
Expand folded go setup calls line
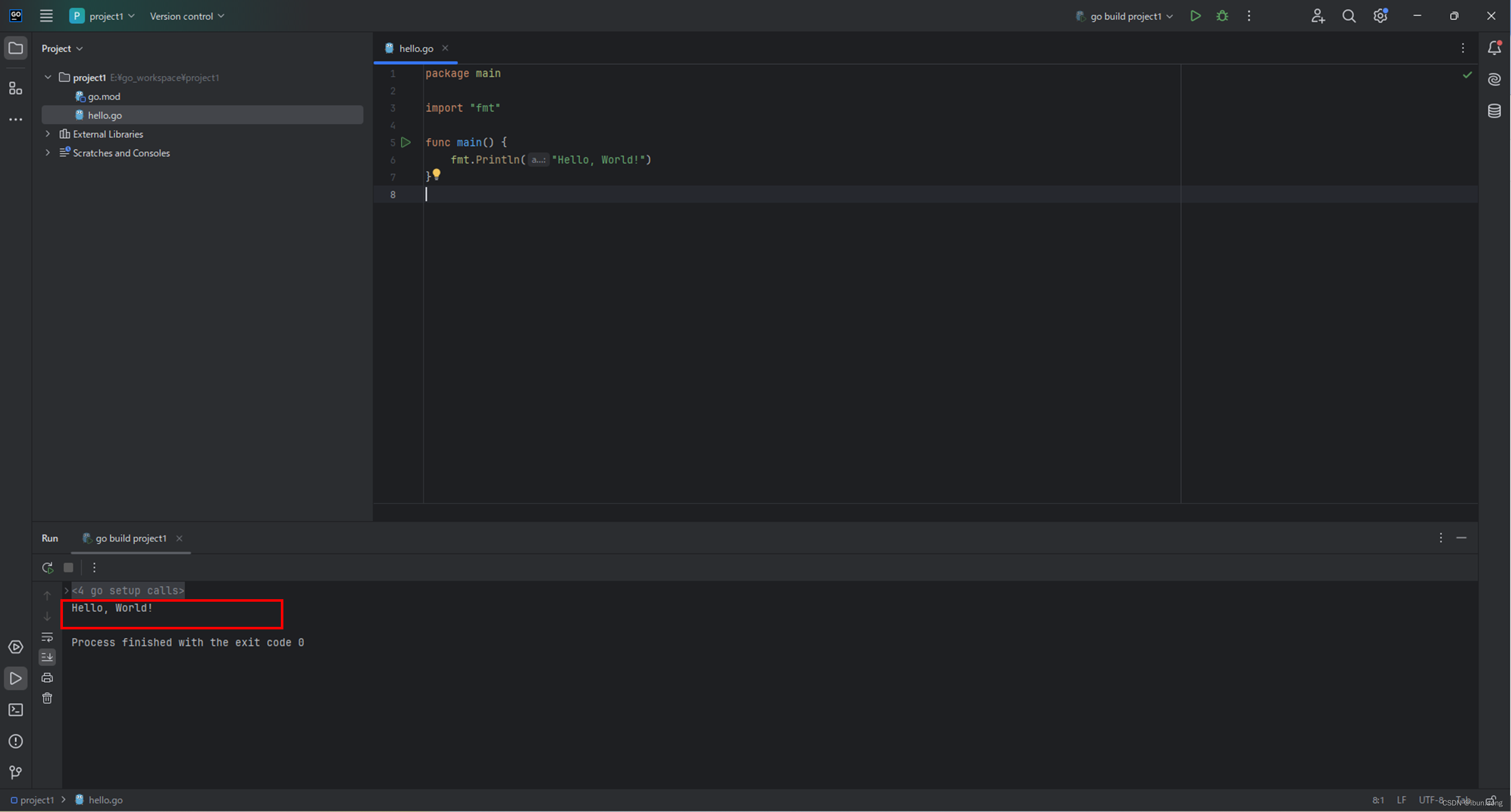click(67, 591)
